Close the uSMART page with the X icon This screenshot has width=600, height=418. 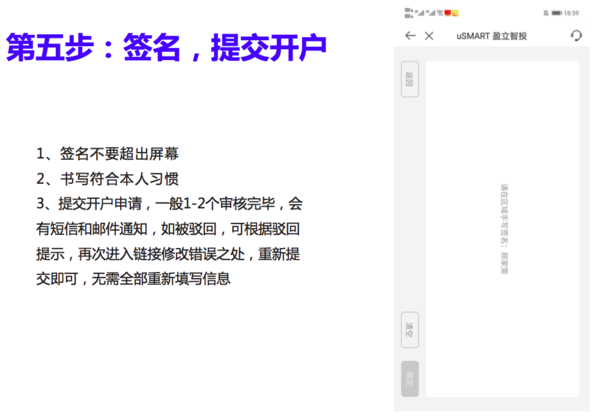[429, 36]
